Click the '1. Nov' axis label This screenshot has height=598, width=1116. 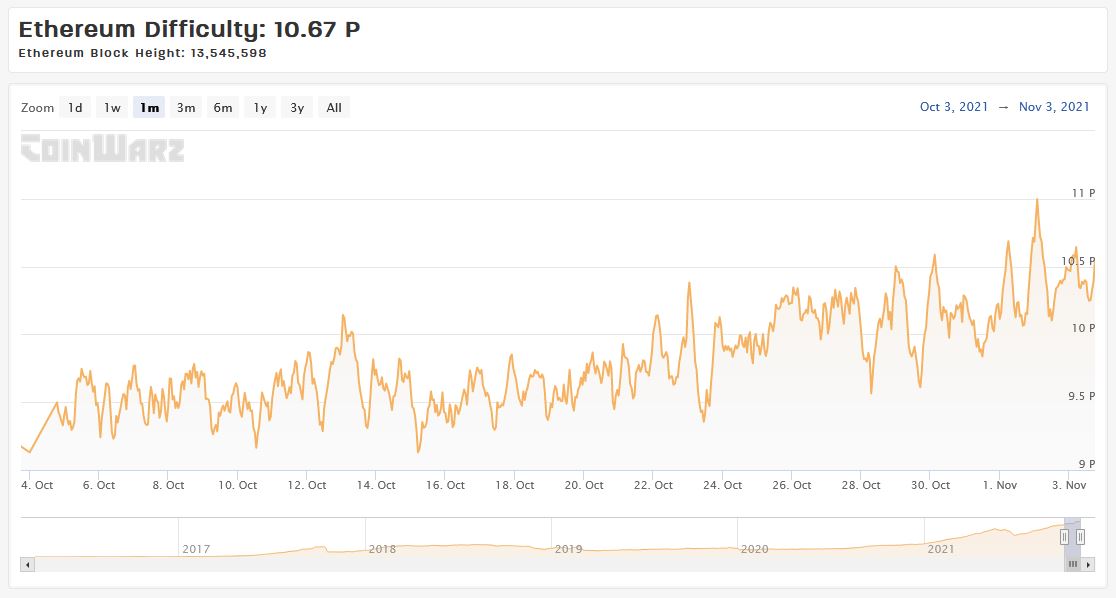tap(1000, 485)
